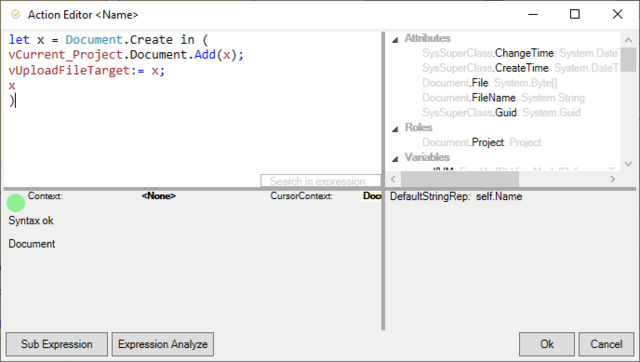Select Document.Project role row
Image resolution: width=640 pixels, height=362 pixels.
click(x=482, y=142)
